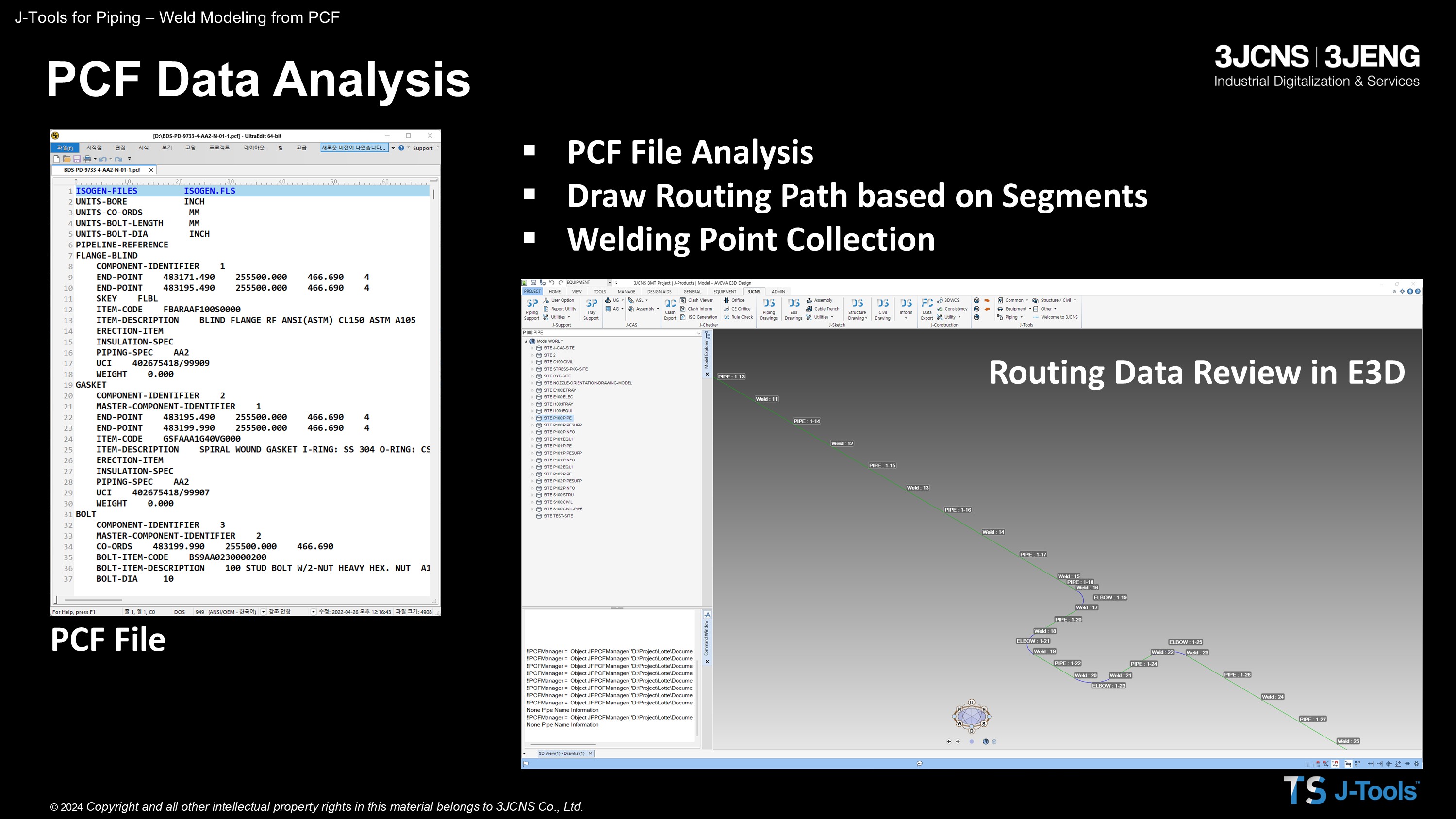Close the Model Explorer panel

click(707, 374)
